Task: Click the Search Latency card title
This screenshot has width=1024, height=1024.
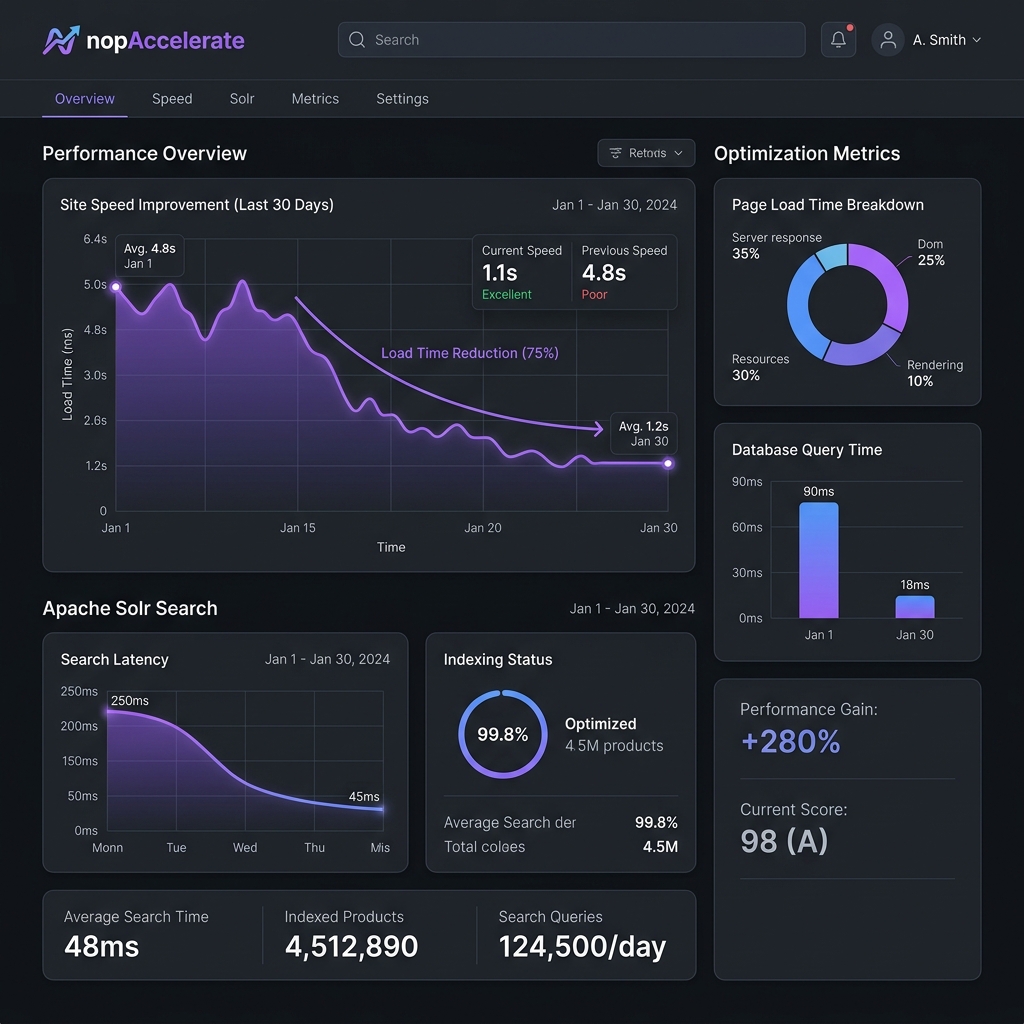Action: tap(114, 660)
